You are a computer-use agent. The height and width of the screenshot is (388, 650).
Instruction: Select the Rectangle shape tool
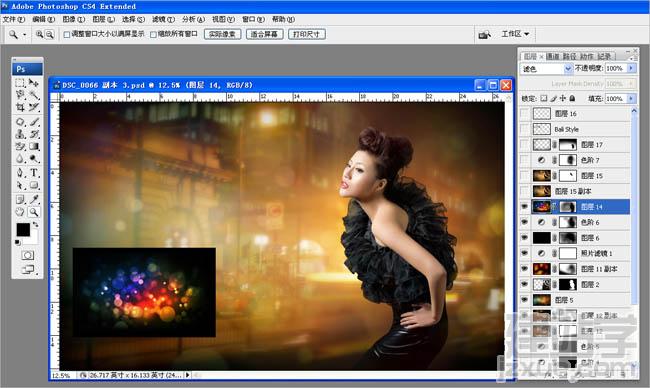pos(34,185)
